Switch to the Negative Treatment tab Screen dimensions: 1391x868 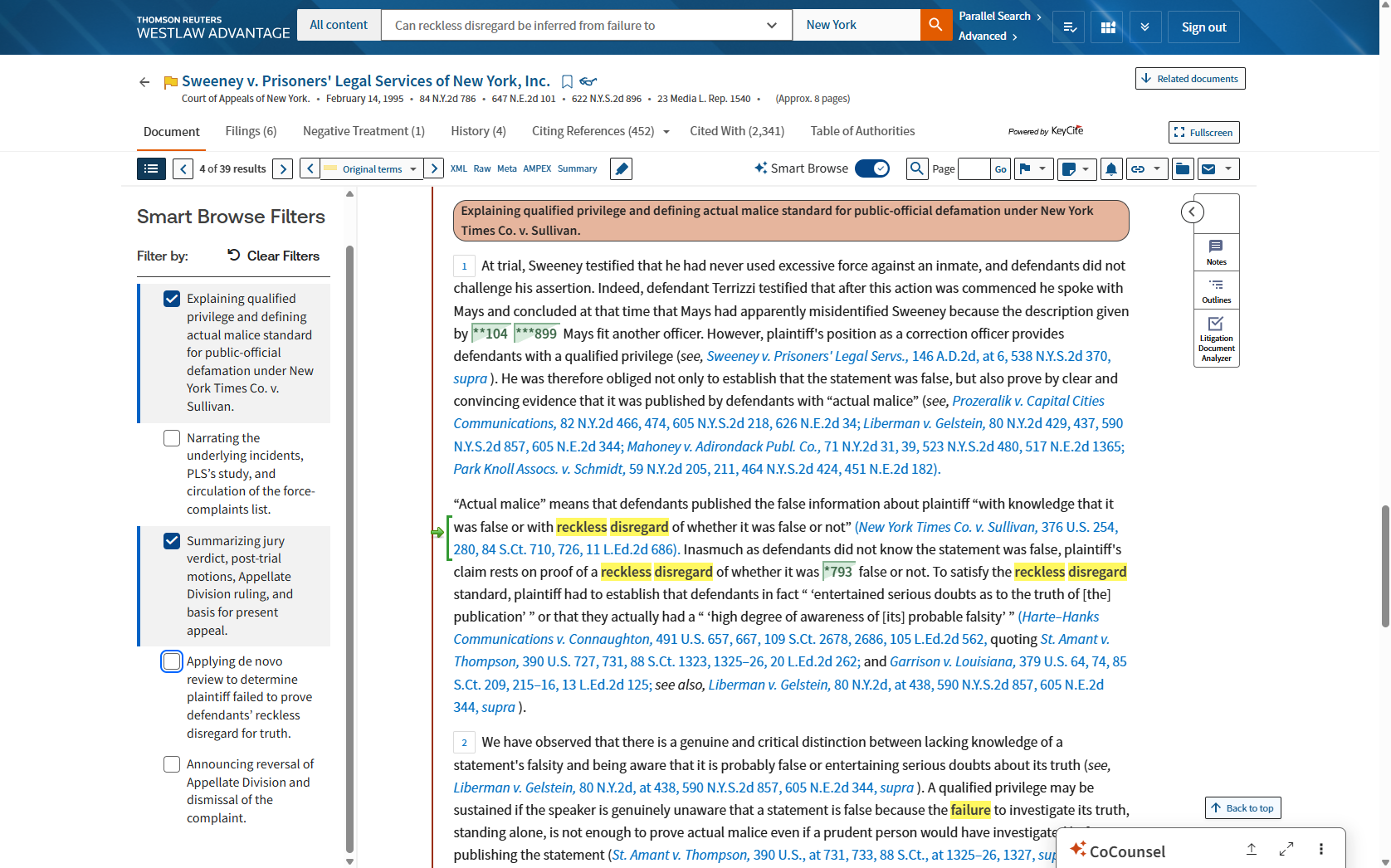[364, 131]
